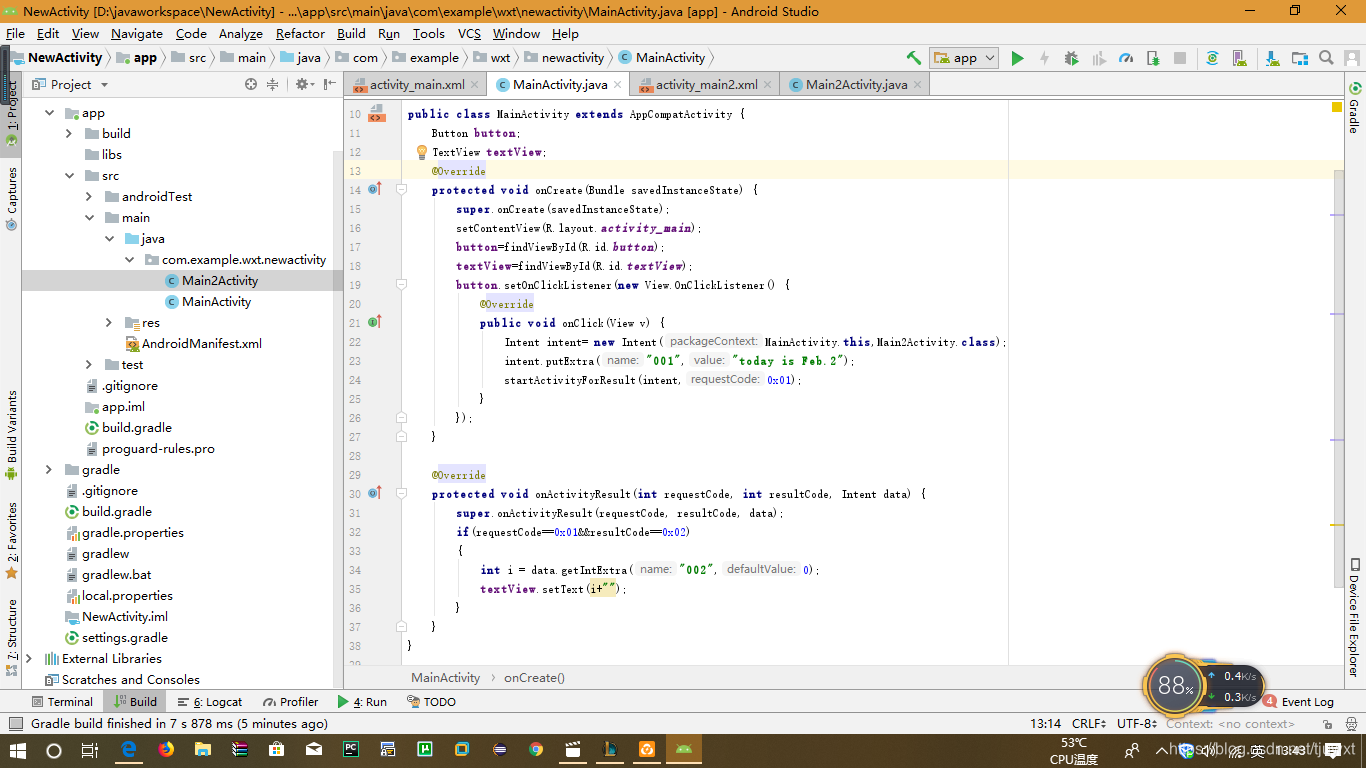Image resolution: width=1366 pixels, height=768 pixels.
Task: Expand External Libraries node
Action: [29, 658]
